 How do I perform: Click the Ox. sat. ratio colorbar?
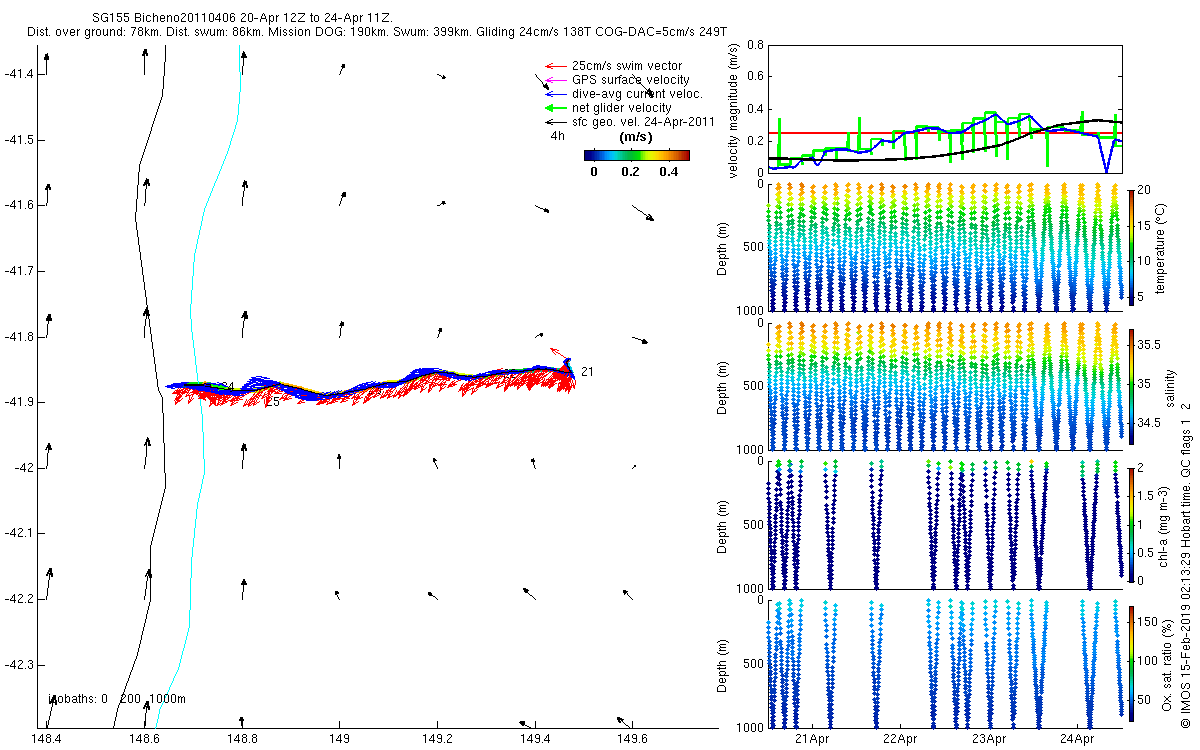click(1130, 662)
